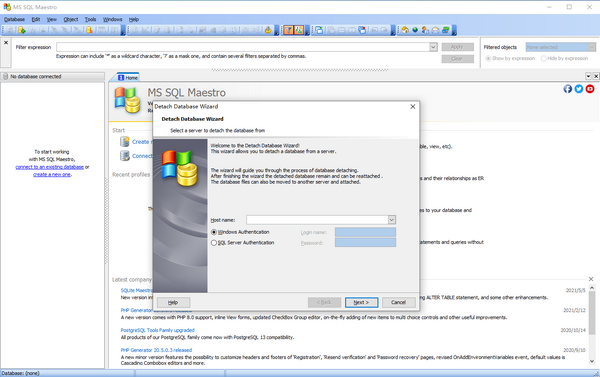
Task: Expand overflow chevron after filter buttons
Action: point(307,31)
